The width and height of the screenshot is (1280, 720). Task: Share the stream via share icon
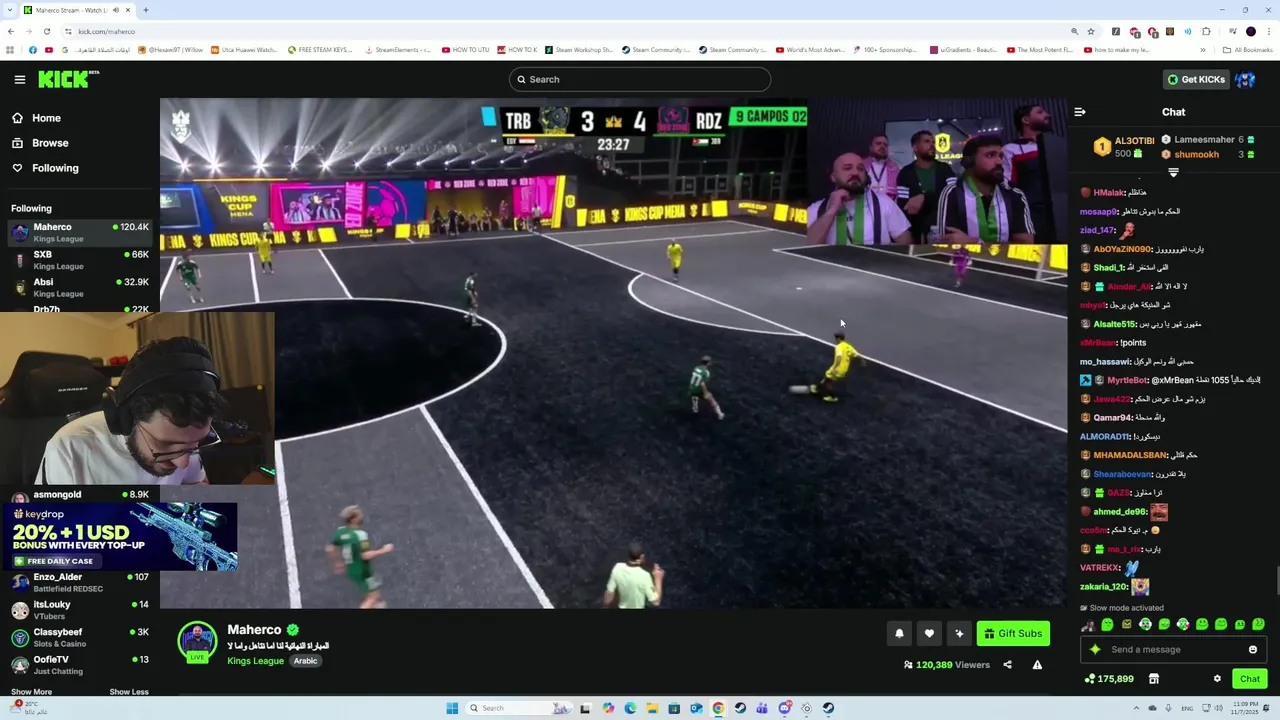point(1007,665)
